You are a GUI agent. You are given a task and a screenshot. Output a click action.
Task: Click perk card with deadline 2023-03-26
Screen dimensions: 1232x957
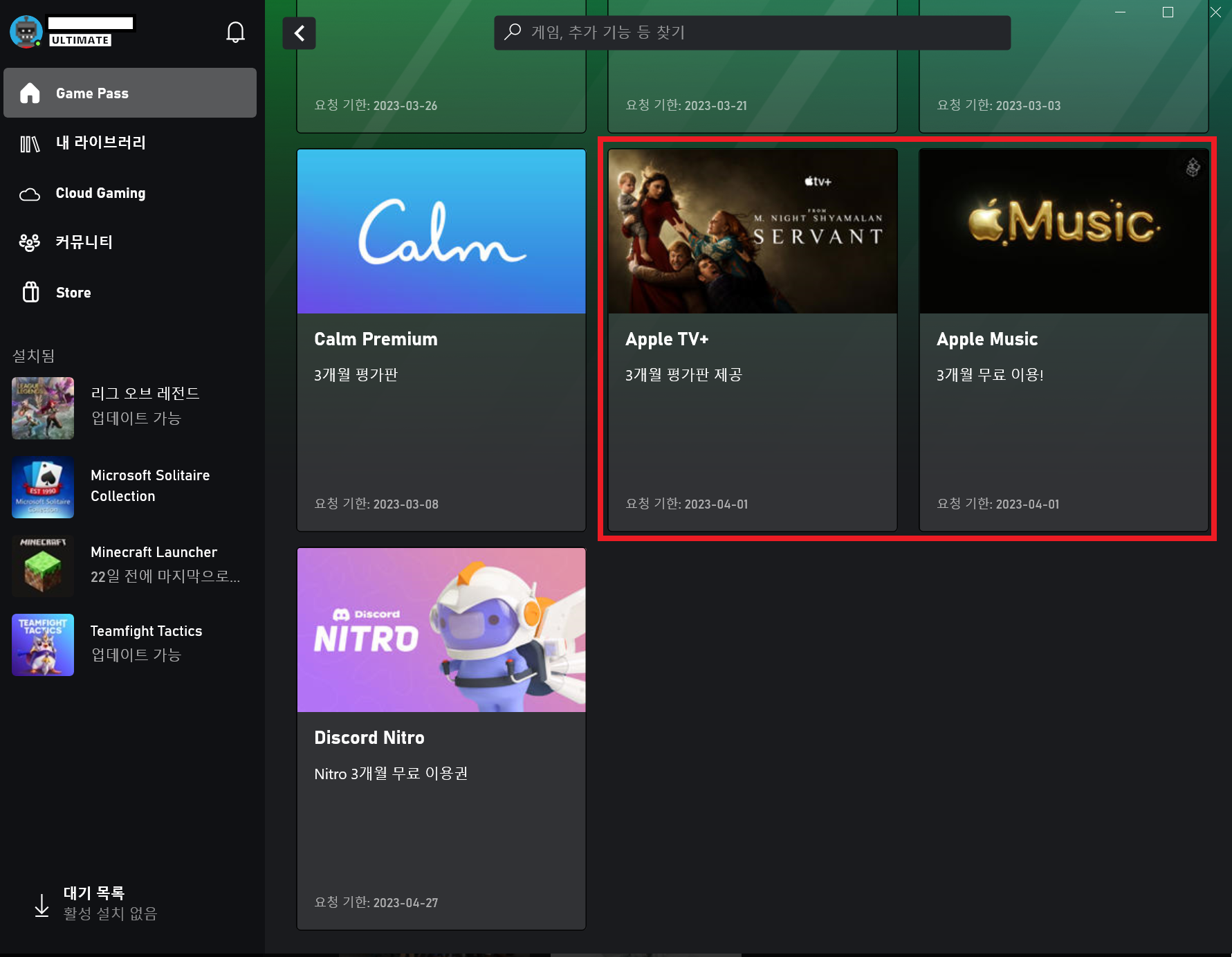pos(441,66)
